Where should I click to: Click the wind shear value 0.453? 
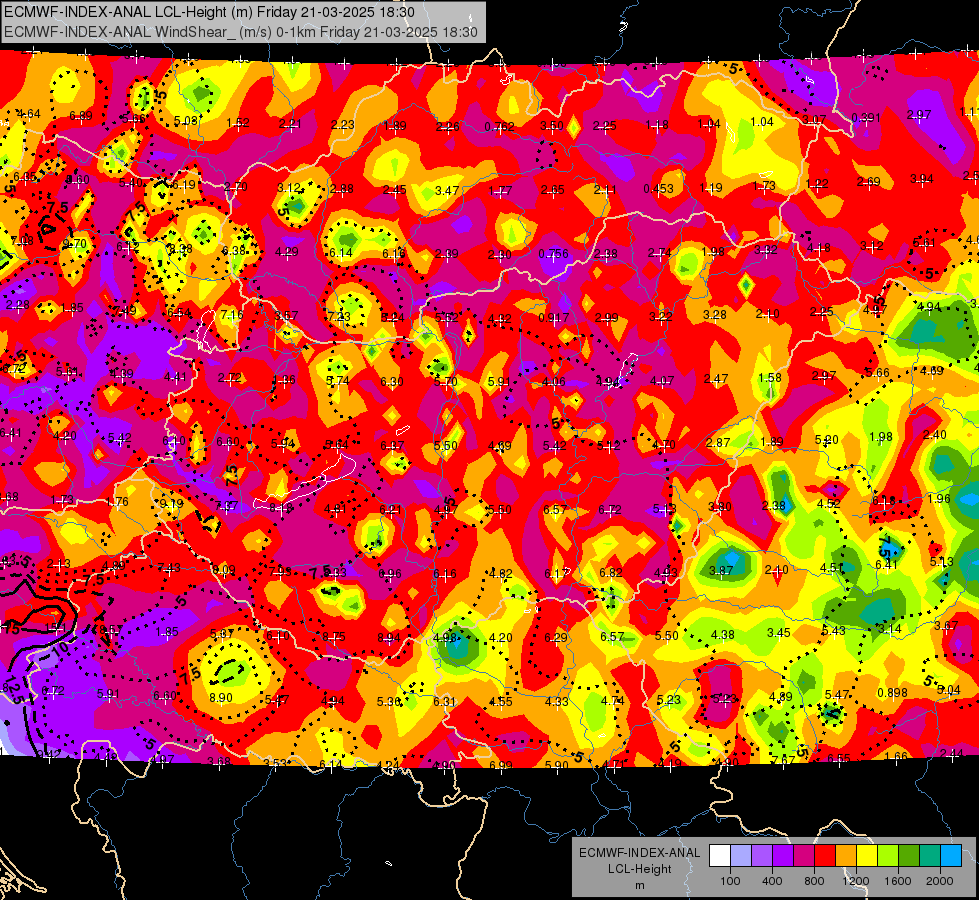[659, 189]
